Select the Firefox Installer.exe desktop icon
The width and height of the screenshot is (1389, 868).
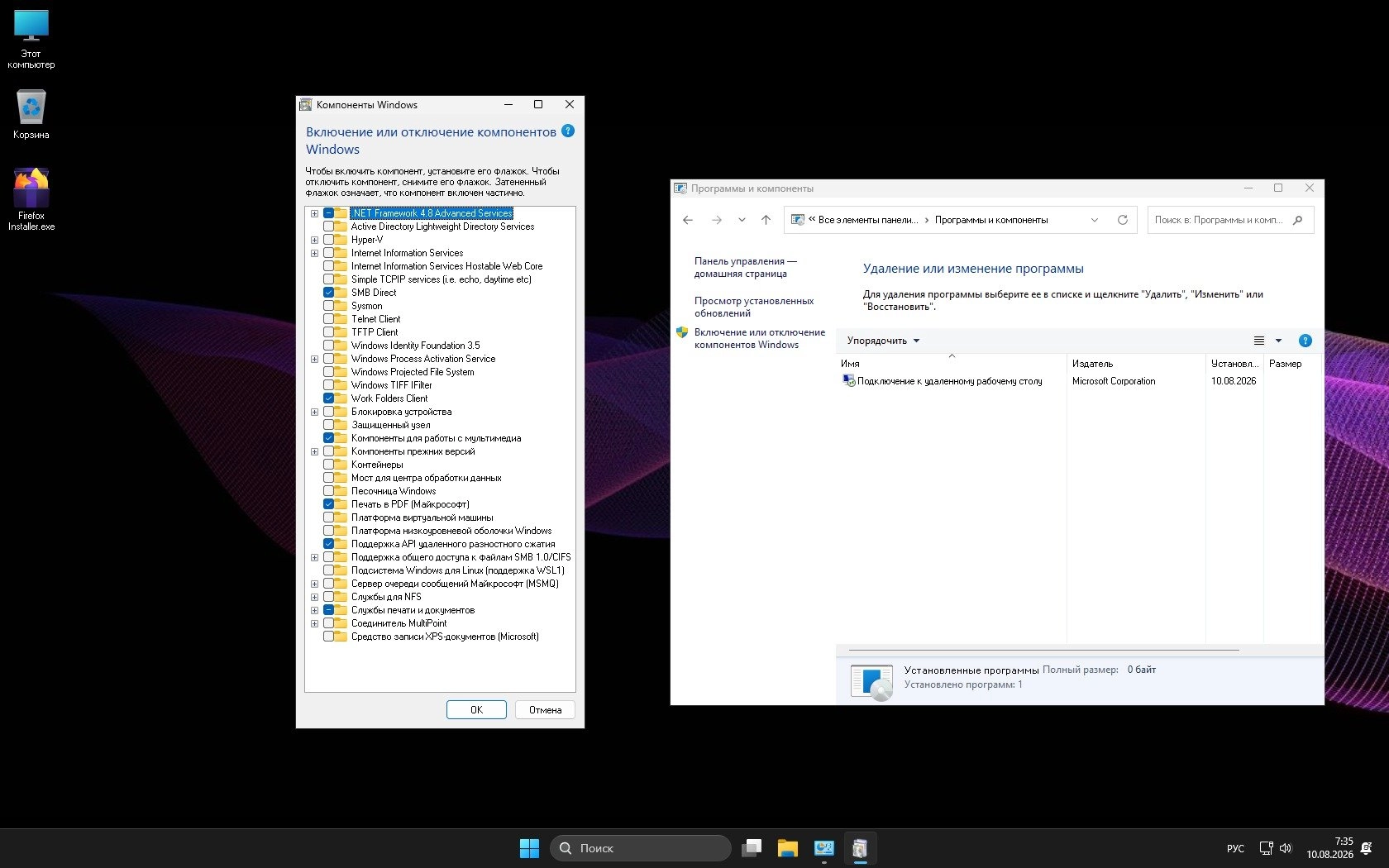pos(31,199)
